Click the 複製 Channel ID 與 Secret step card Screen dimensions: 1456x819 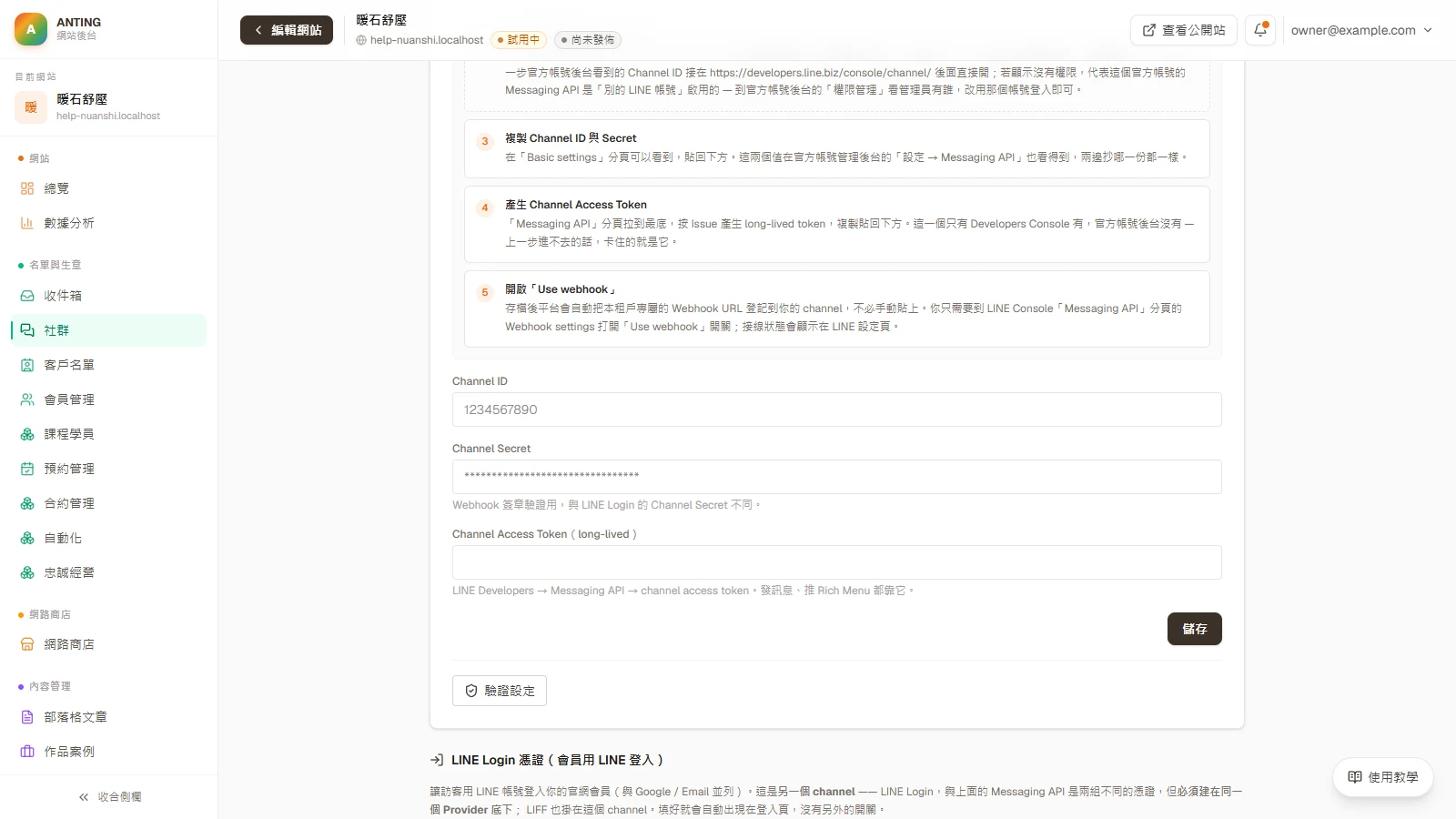click(x=836, y=148)
